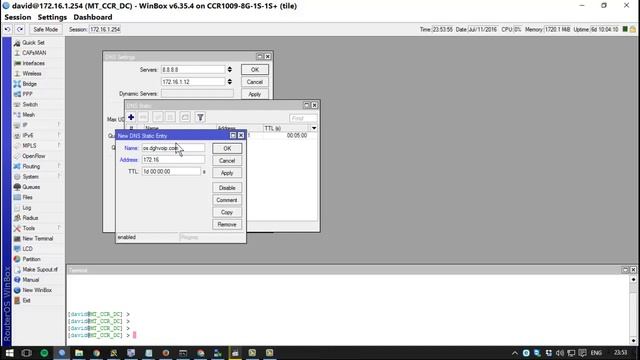
Task: Expand the IP submenu
Action: (25, 125)
